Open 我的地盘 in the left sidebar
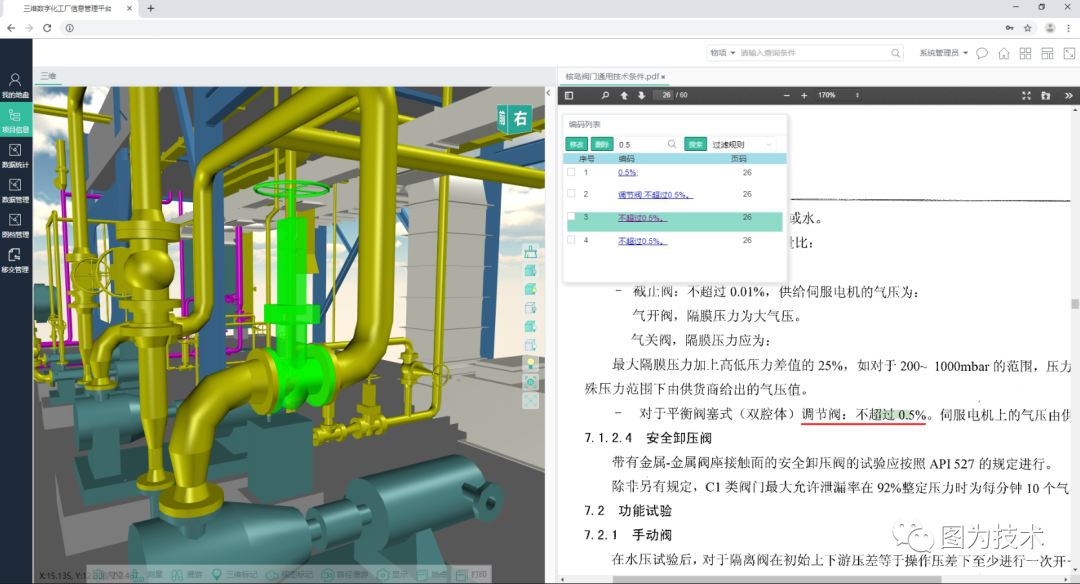The height and width of the screenshot is (584, 1080). click(15, 85)
